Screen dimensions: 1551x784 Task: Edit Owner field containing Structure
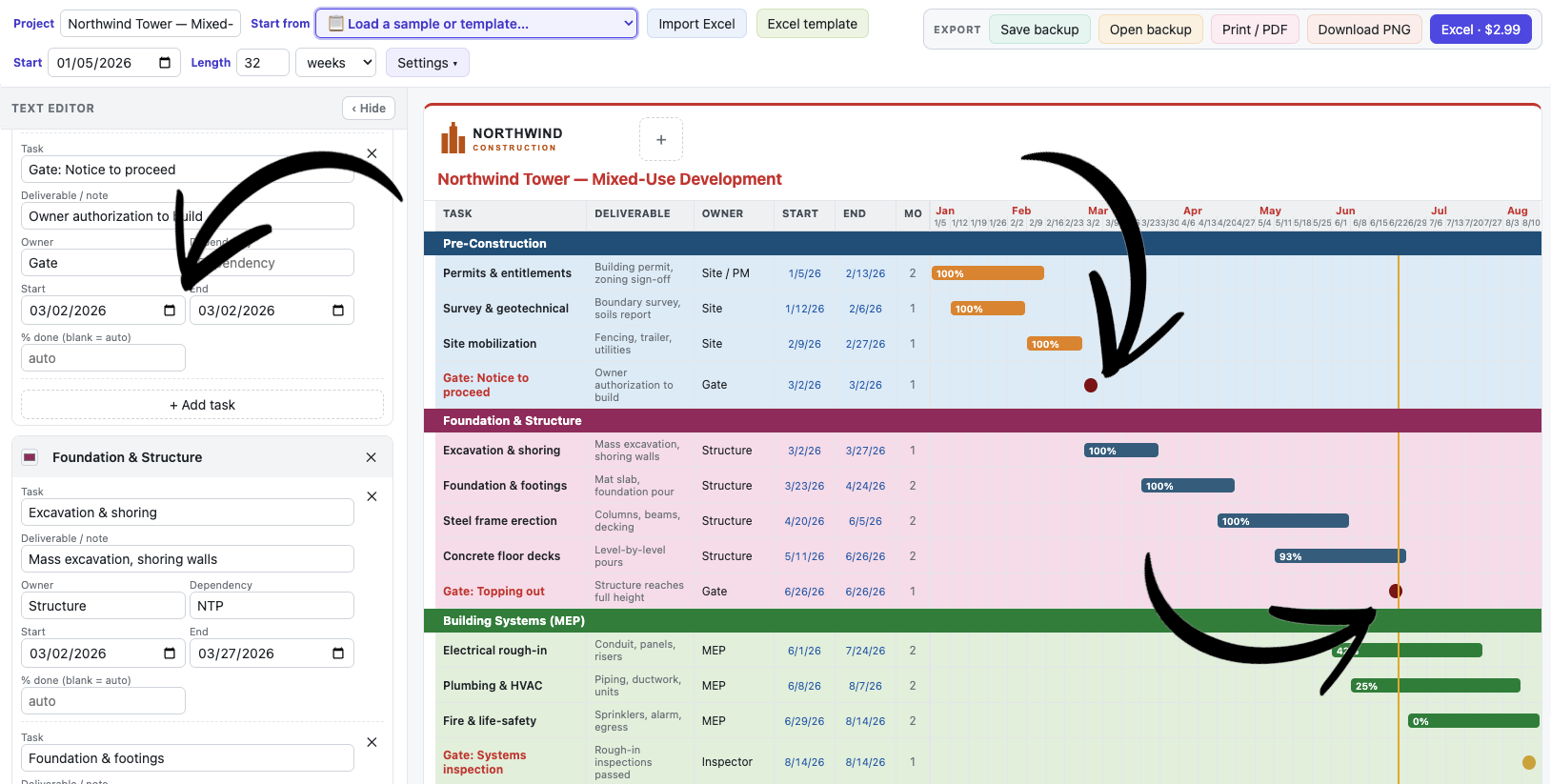pos(103,606)
